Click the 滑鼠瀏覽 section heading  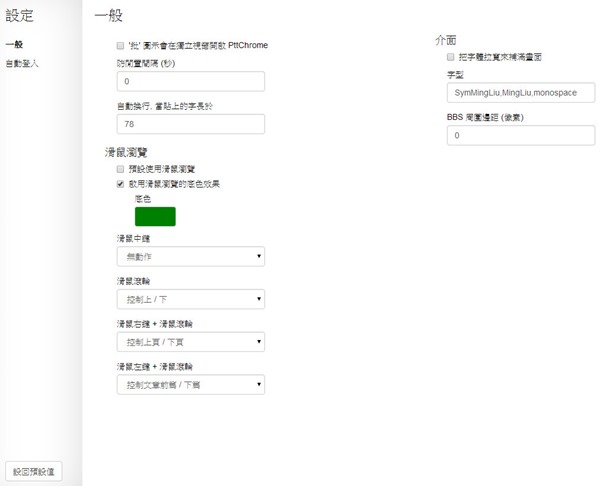point(126,152)
